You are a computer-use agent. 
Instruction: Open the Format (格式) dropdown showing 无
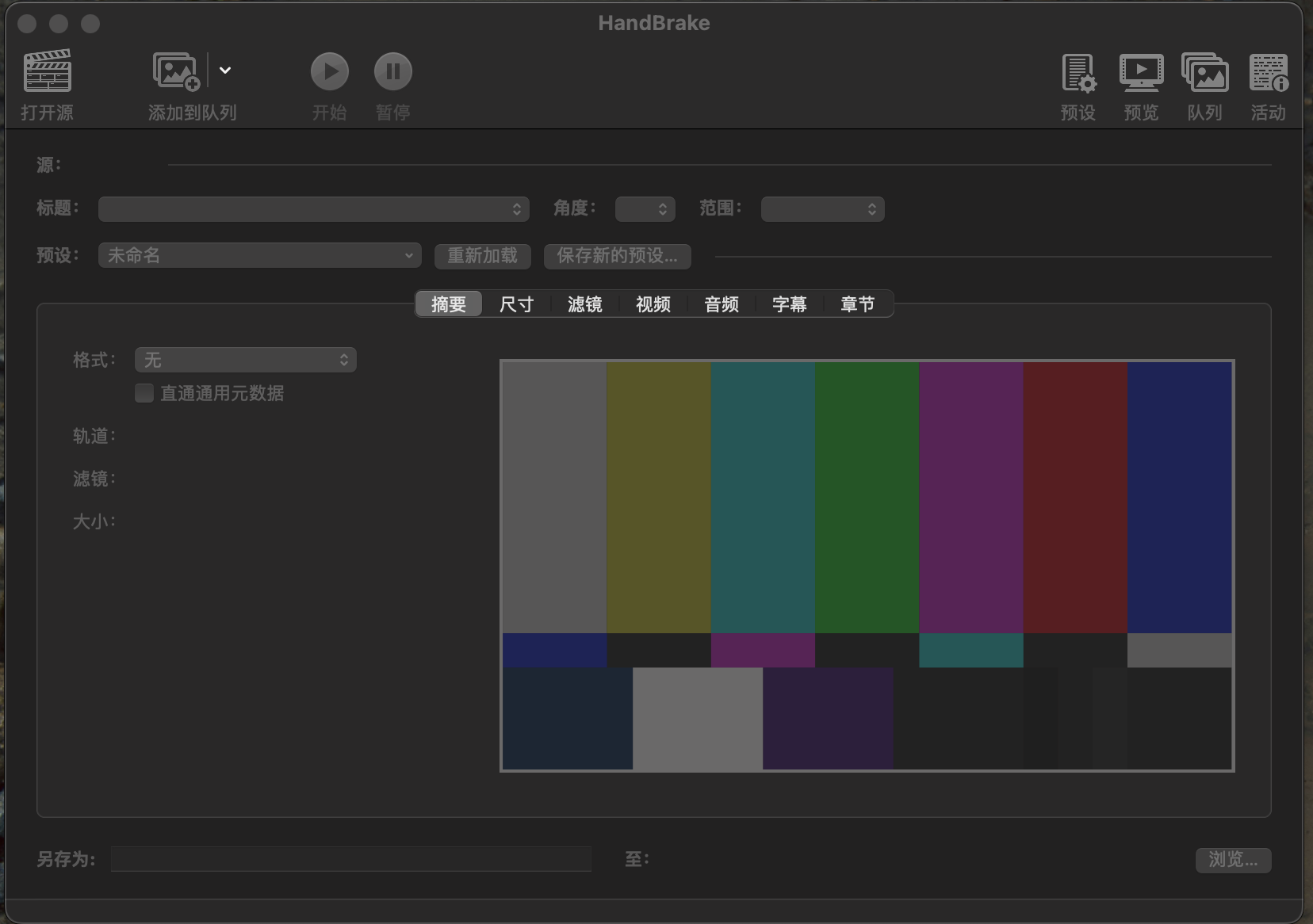click(x=246, y=360)
